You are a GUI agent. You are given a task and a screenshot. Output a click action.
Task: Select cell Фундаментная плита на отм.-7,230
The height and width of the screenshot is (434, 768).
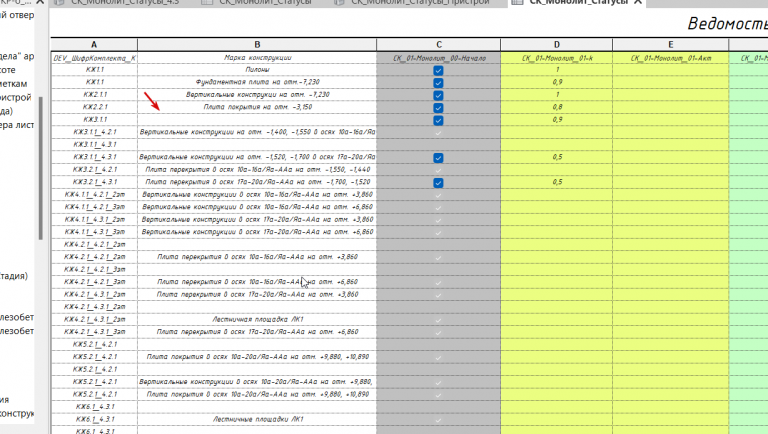257,82
